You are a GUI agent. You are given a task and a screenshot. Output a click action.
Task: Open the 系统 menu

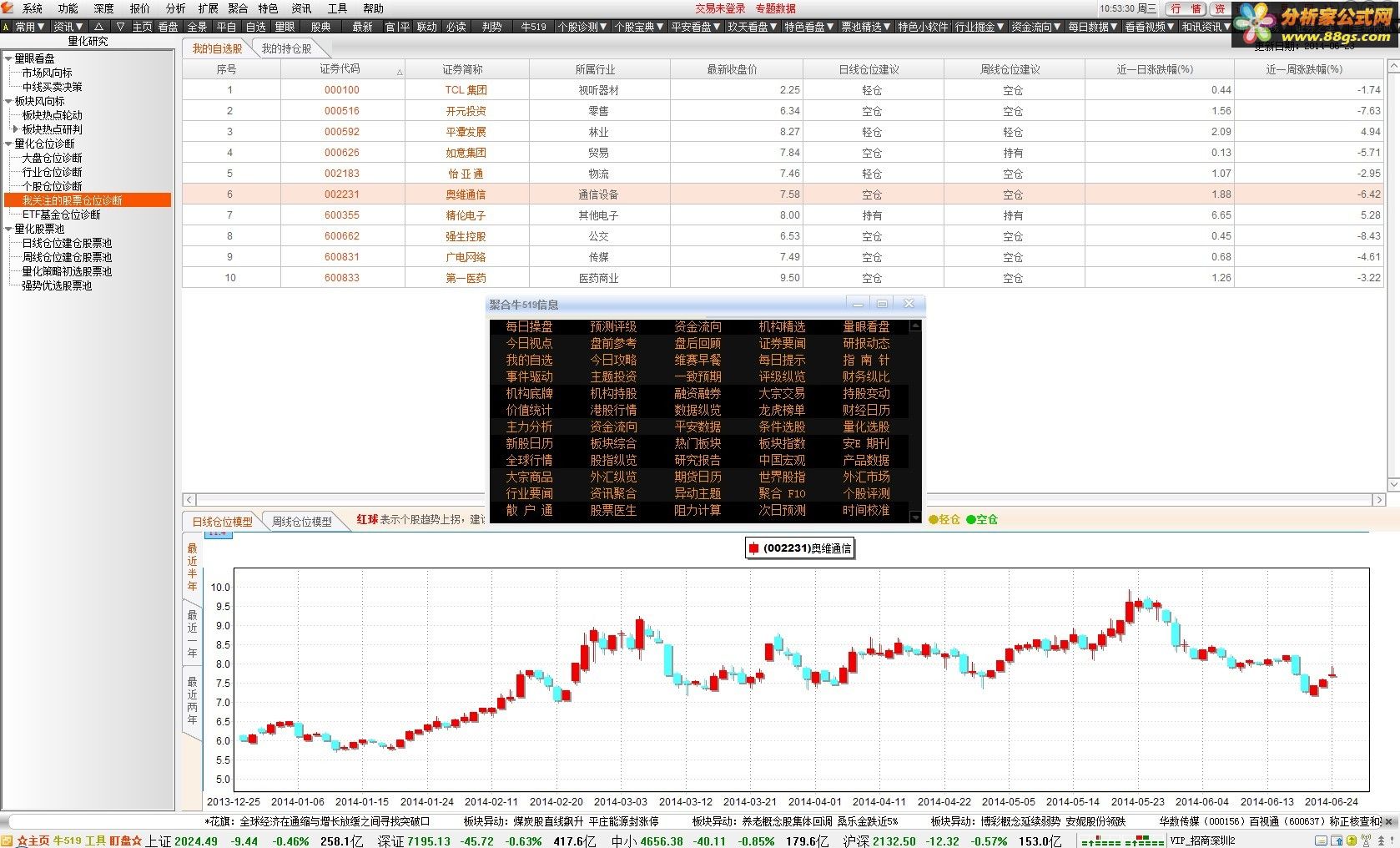[x=32, y=8]
